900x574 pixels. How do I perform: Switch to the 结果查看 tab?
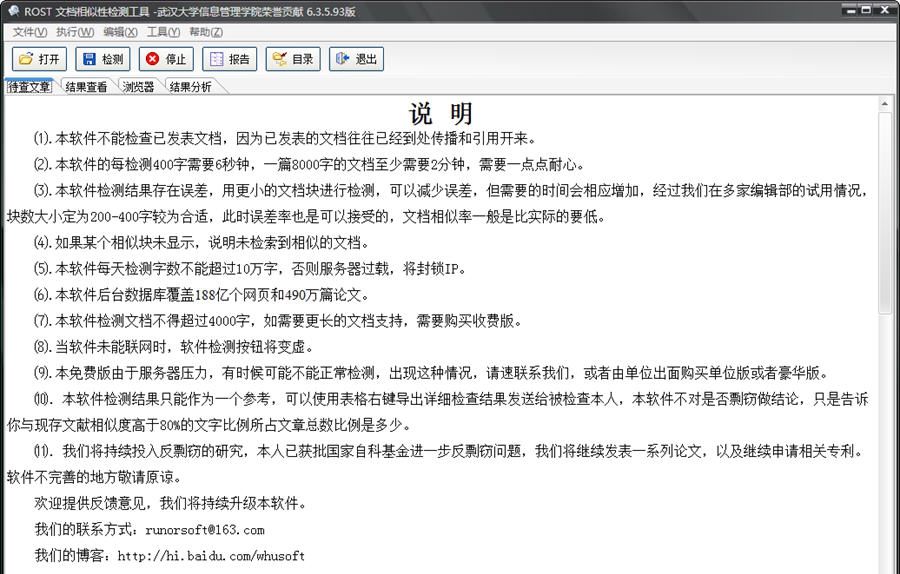click(x=86, y=87)
